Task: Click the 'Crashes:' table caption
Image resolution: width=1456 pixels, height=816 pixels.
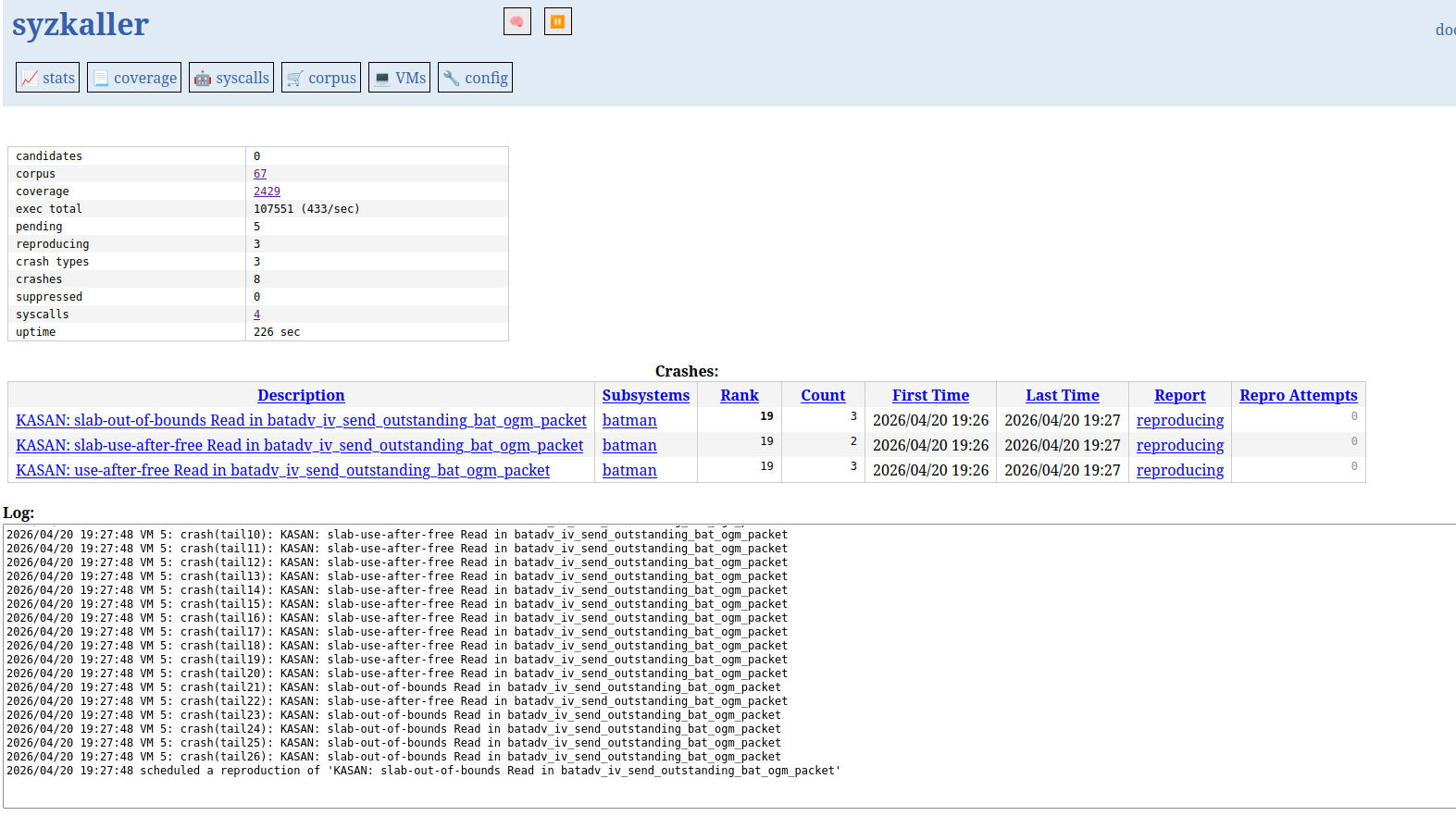Action: pos(687,371)
